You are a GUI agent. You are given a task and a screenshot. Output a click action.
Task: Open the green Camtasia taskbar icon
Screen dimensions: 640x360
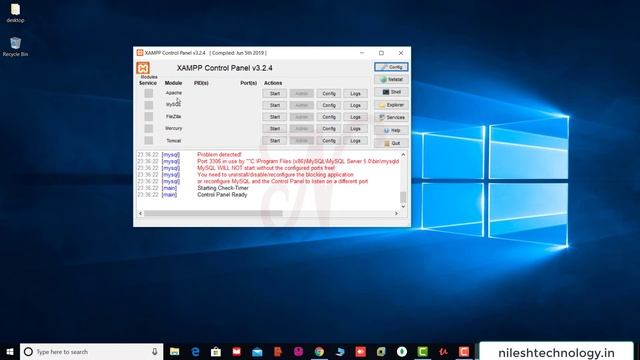422,352
